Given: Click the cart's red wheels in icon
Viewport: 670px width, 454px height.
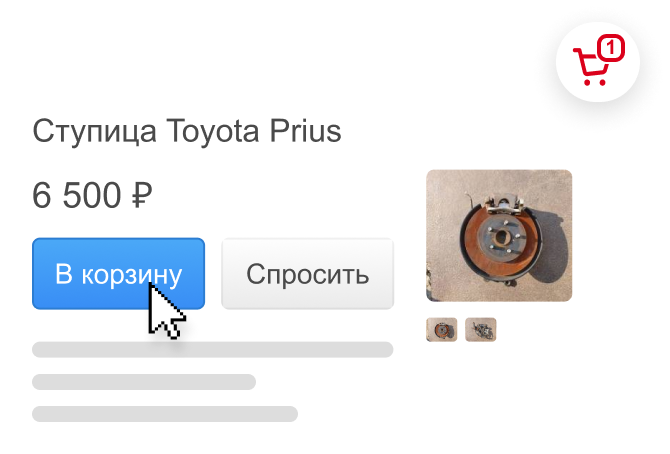Looking at the screenshot, I should tap(595, 82).
